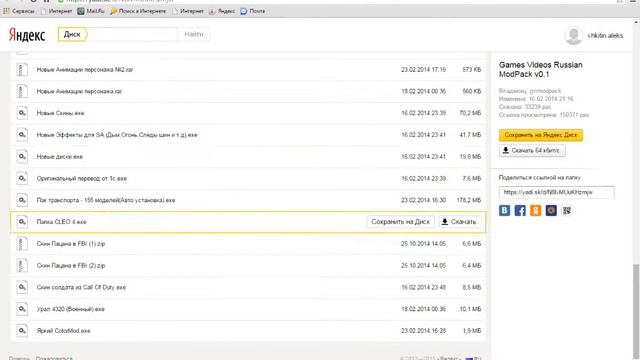Select file icon of Новые диски.exe
Screen dimensions: 640x360
tap(22, 156)
